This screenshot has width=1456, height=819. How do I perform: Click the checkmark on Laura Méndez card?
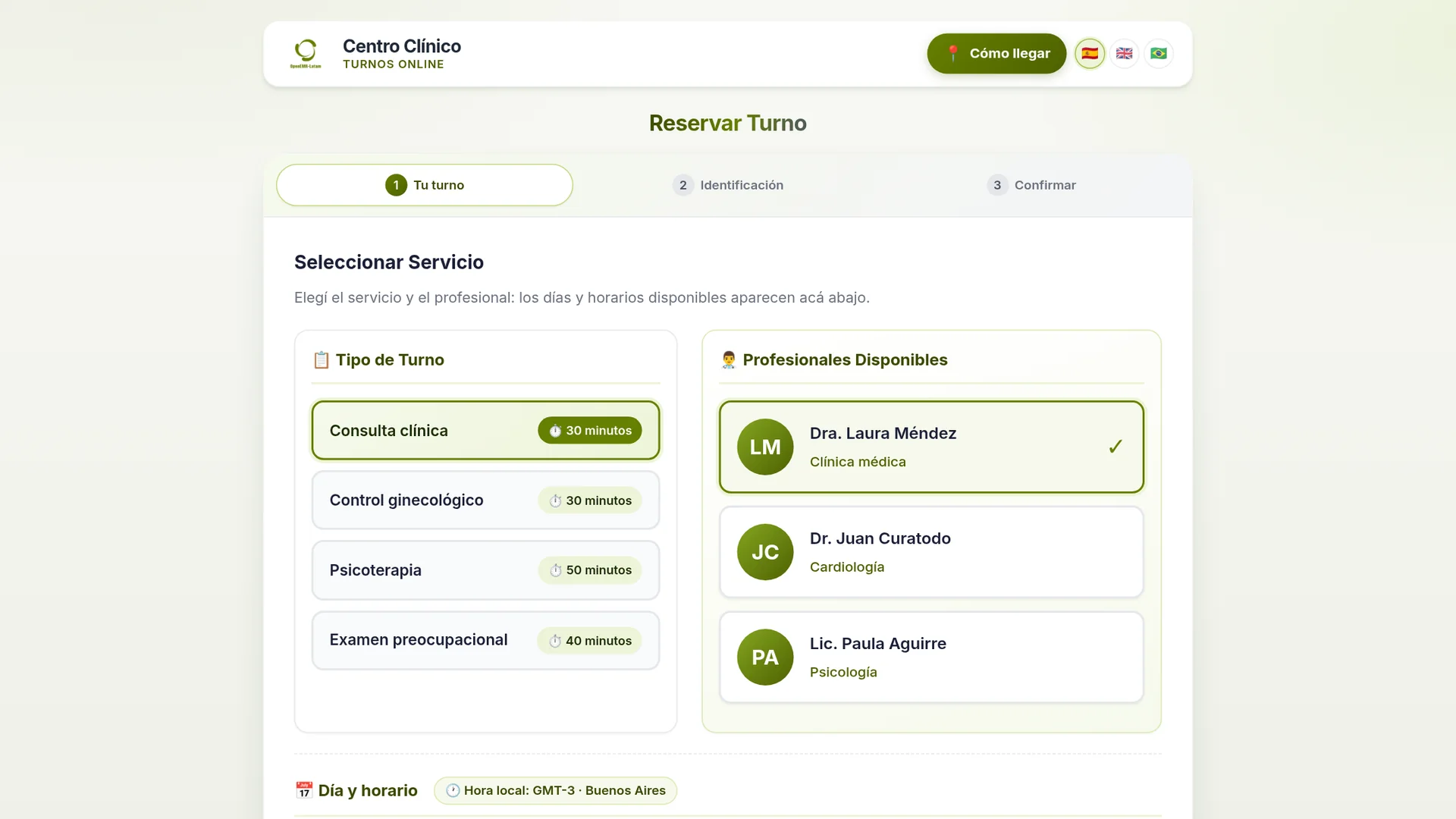point(1116,447)
